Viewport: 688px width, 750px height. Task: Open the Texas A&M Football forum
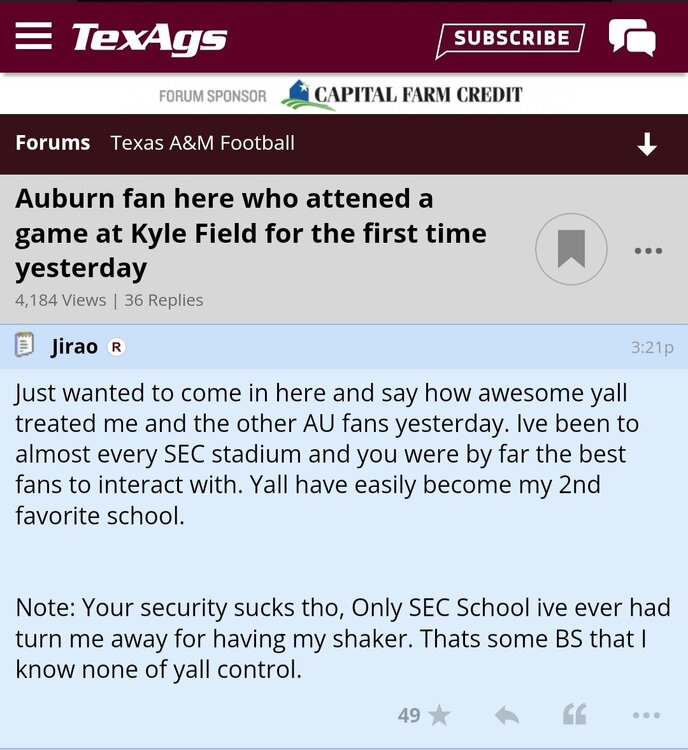tap(203, 143)
